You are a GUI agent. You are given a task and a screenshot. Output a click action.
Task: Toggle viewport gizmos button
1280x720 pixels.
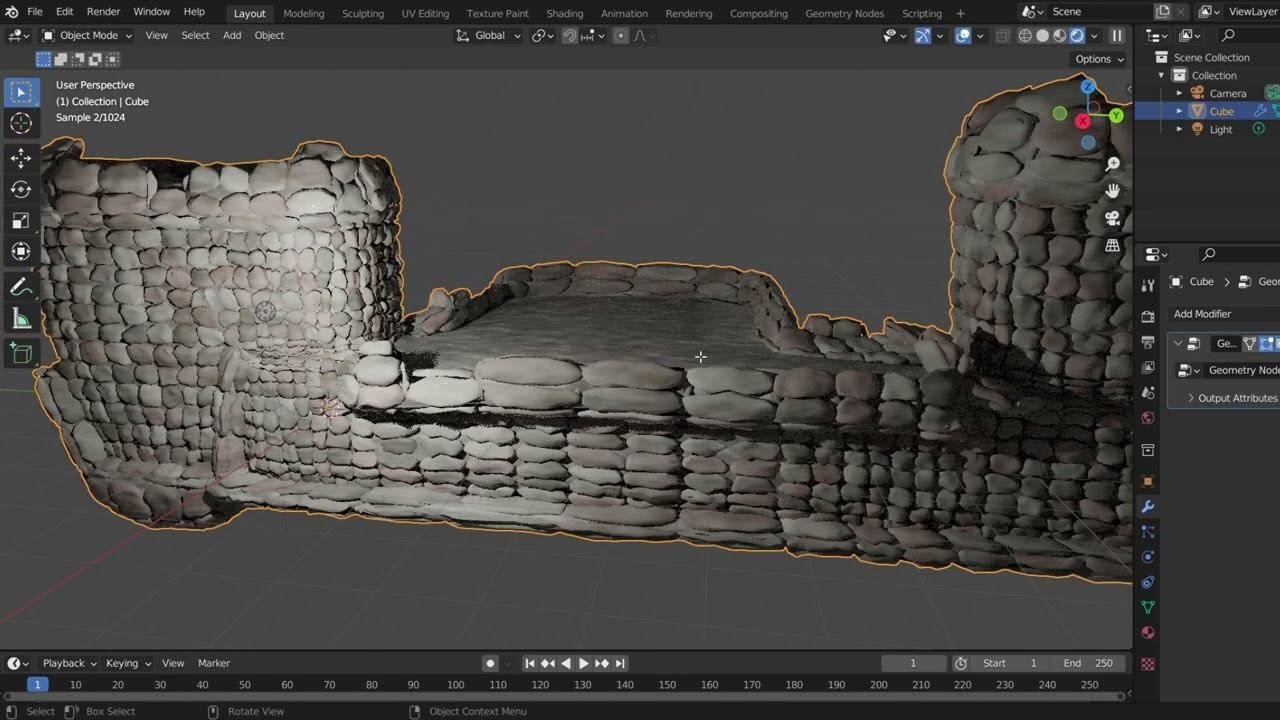[x=923, y=35]
